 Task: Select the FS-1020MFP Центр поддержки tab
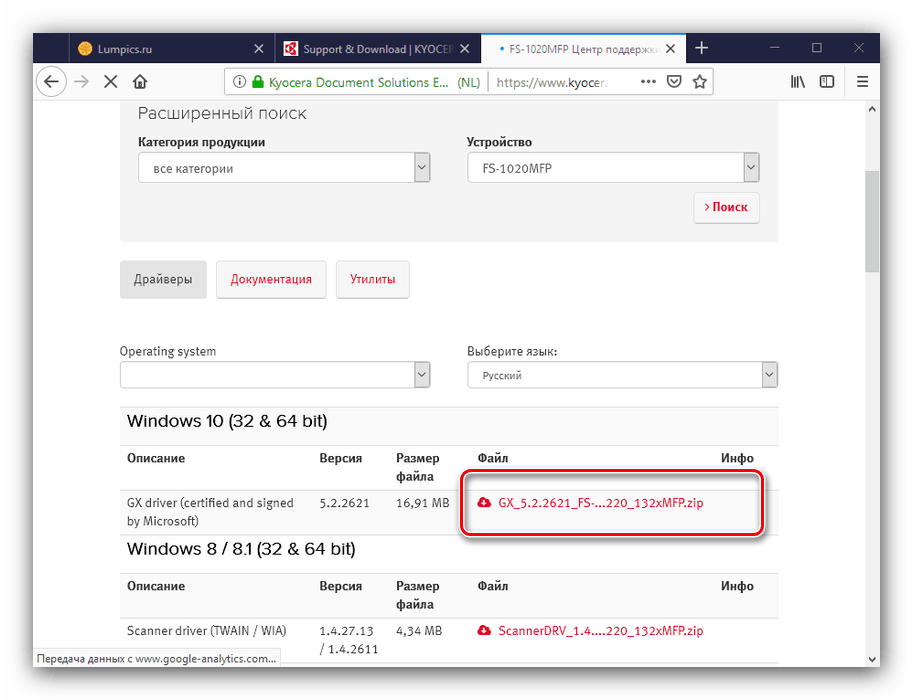pyautogui.click(x=583, y=48)
